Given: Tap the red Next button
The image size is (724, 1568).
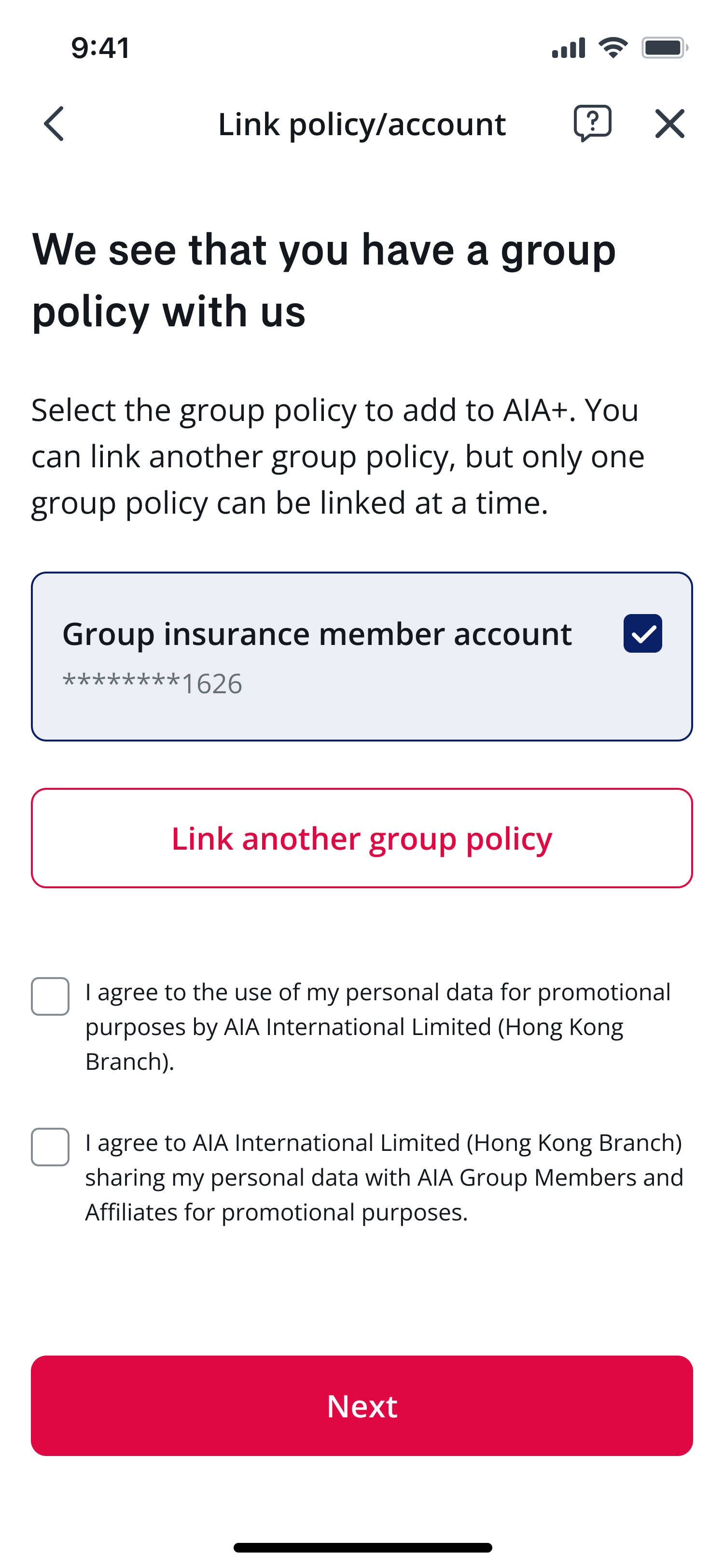Looking at the screenshot, I should (362, 1405).
